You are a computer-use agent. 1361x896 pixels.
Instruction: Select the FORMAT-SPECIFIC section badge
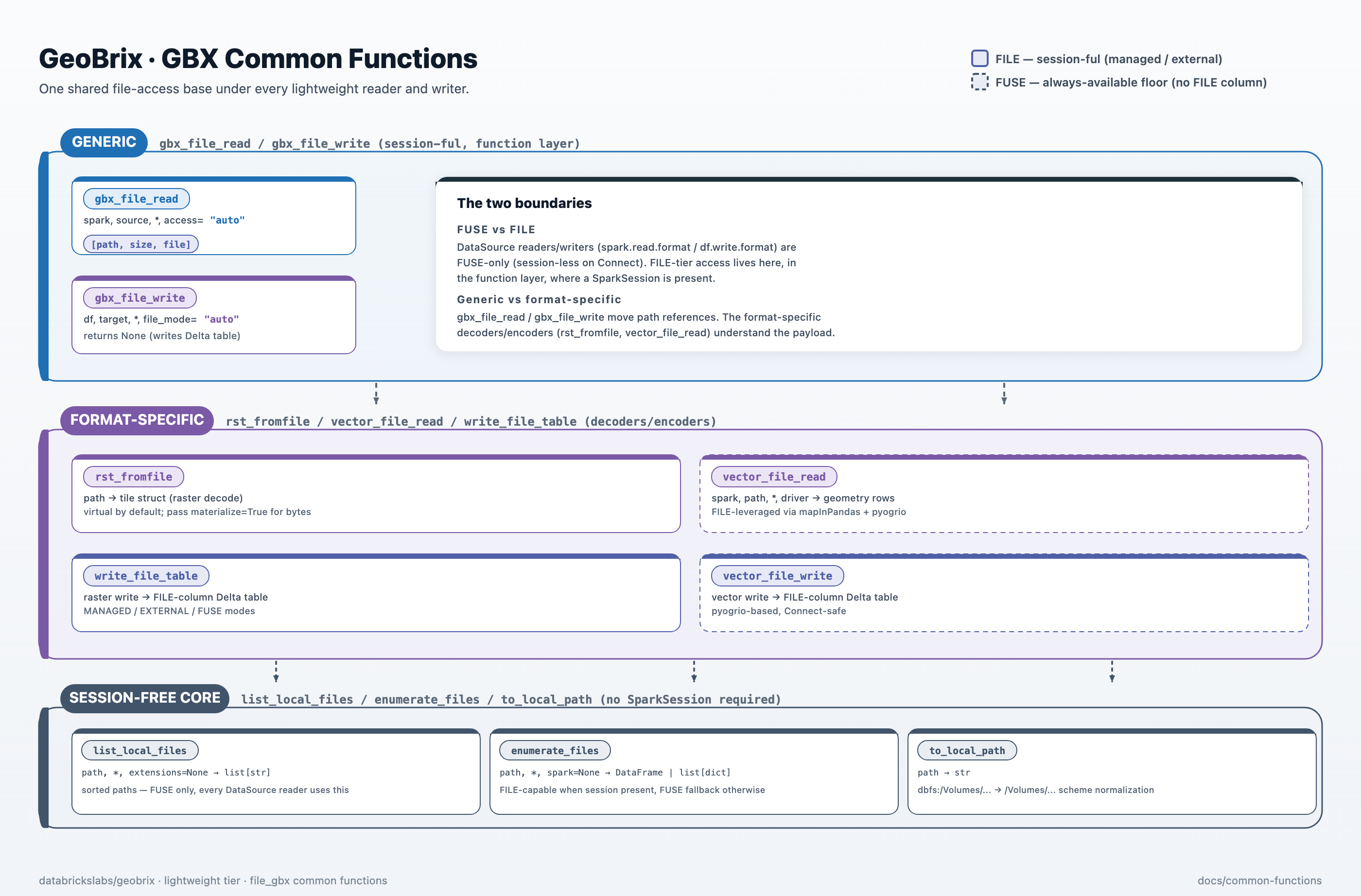tap(137, 420)
